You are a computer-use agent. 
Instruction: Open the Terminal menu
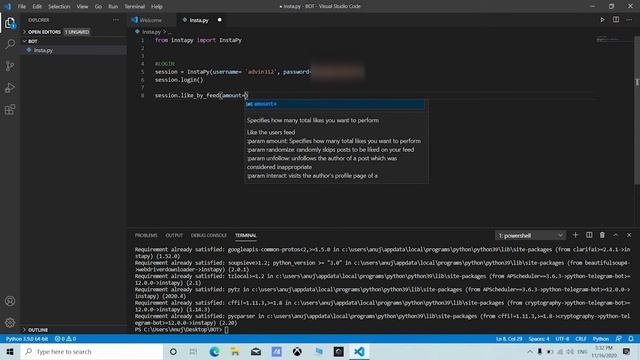(134, 6)
